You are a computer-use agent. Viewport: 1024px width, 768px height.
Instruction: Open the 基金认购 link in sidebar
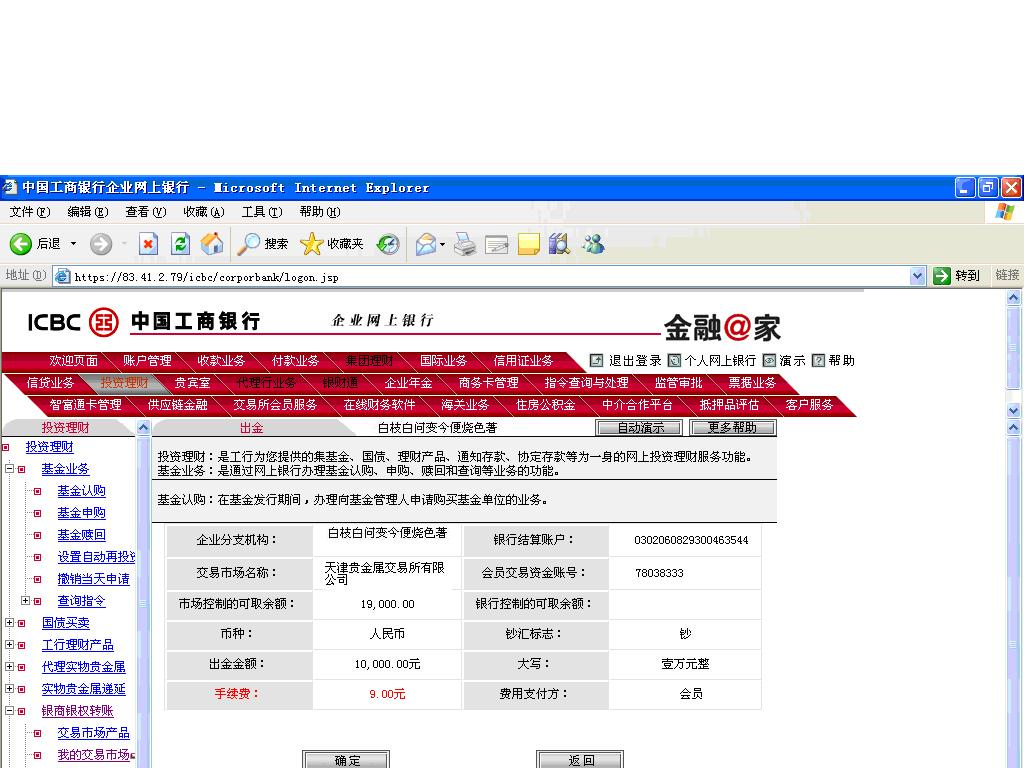coord(81,491)
